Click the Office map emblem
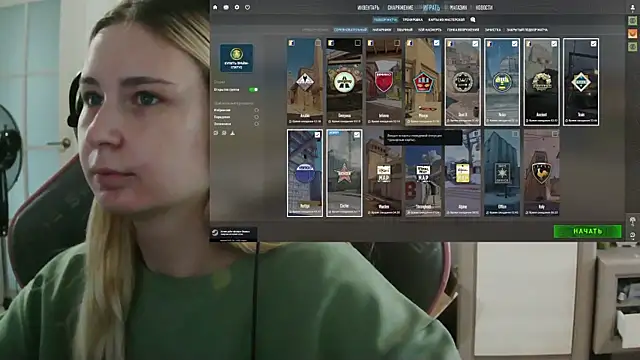This screenshot has width=640, height=360. tap(502, 173)
